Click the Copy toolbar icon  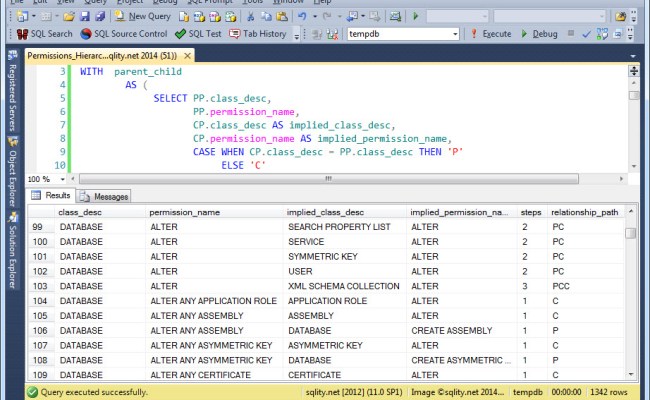266,17
